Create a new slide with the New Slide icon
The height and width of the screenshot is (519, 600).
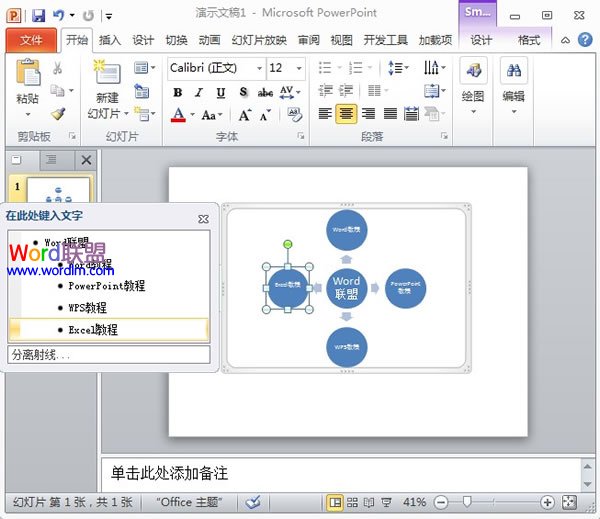tap(107, 72)
